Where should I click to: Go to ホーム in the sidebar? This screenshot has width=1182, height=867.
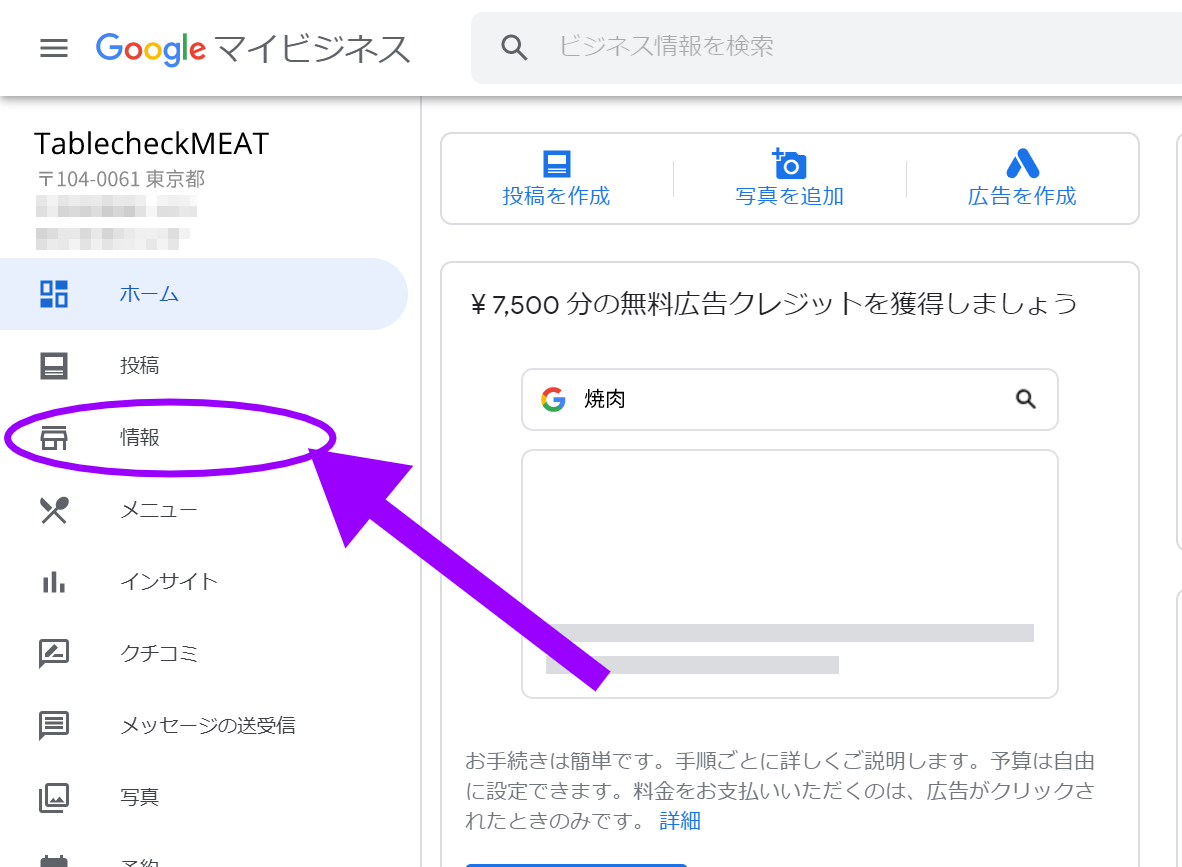click(x=149, y=294)
